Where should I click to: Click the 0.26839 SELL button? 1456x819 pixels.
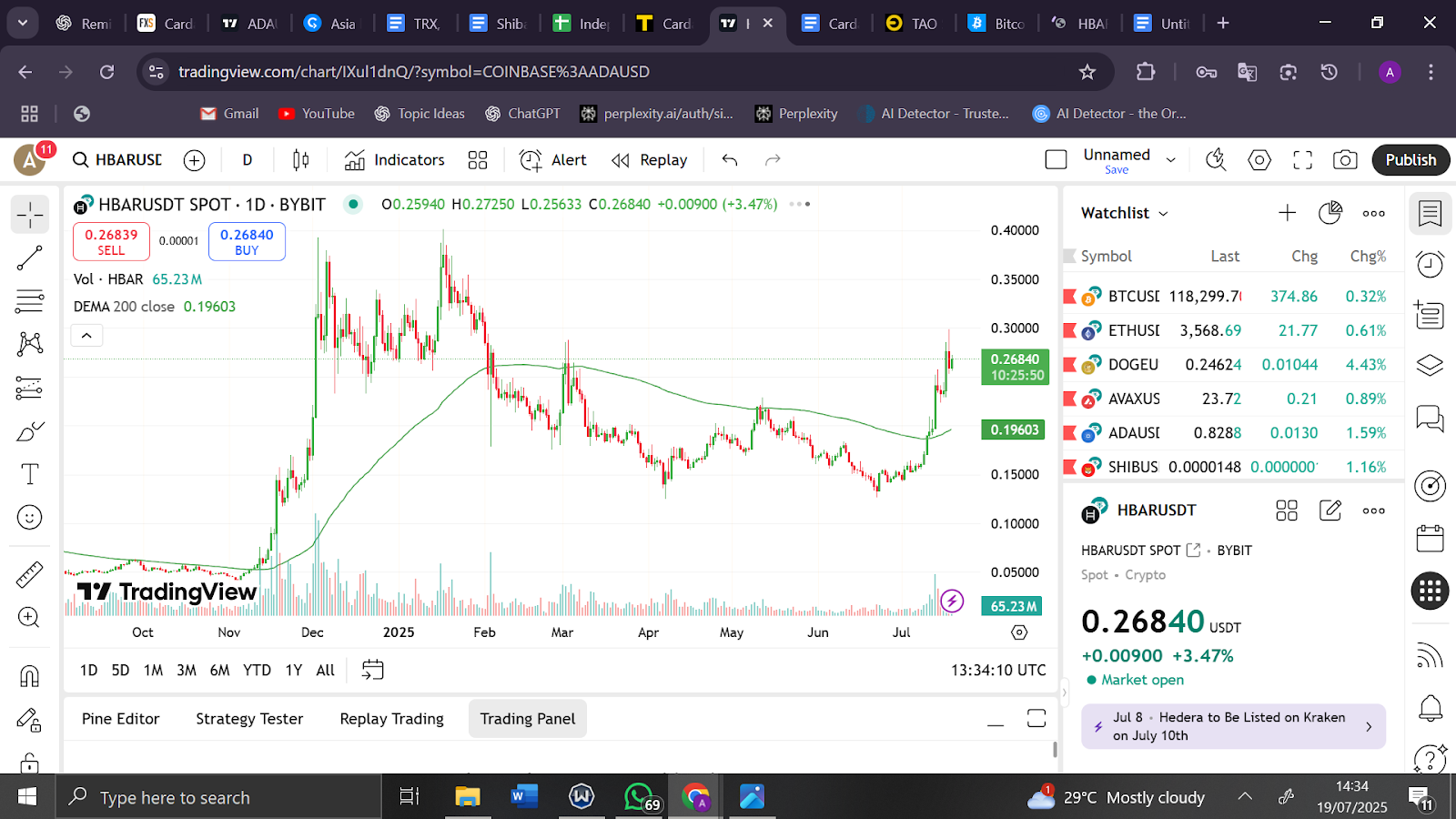pos(111,242)
